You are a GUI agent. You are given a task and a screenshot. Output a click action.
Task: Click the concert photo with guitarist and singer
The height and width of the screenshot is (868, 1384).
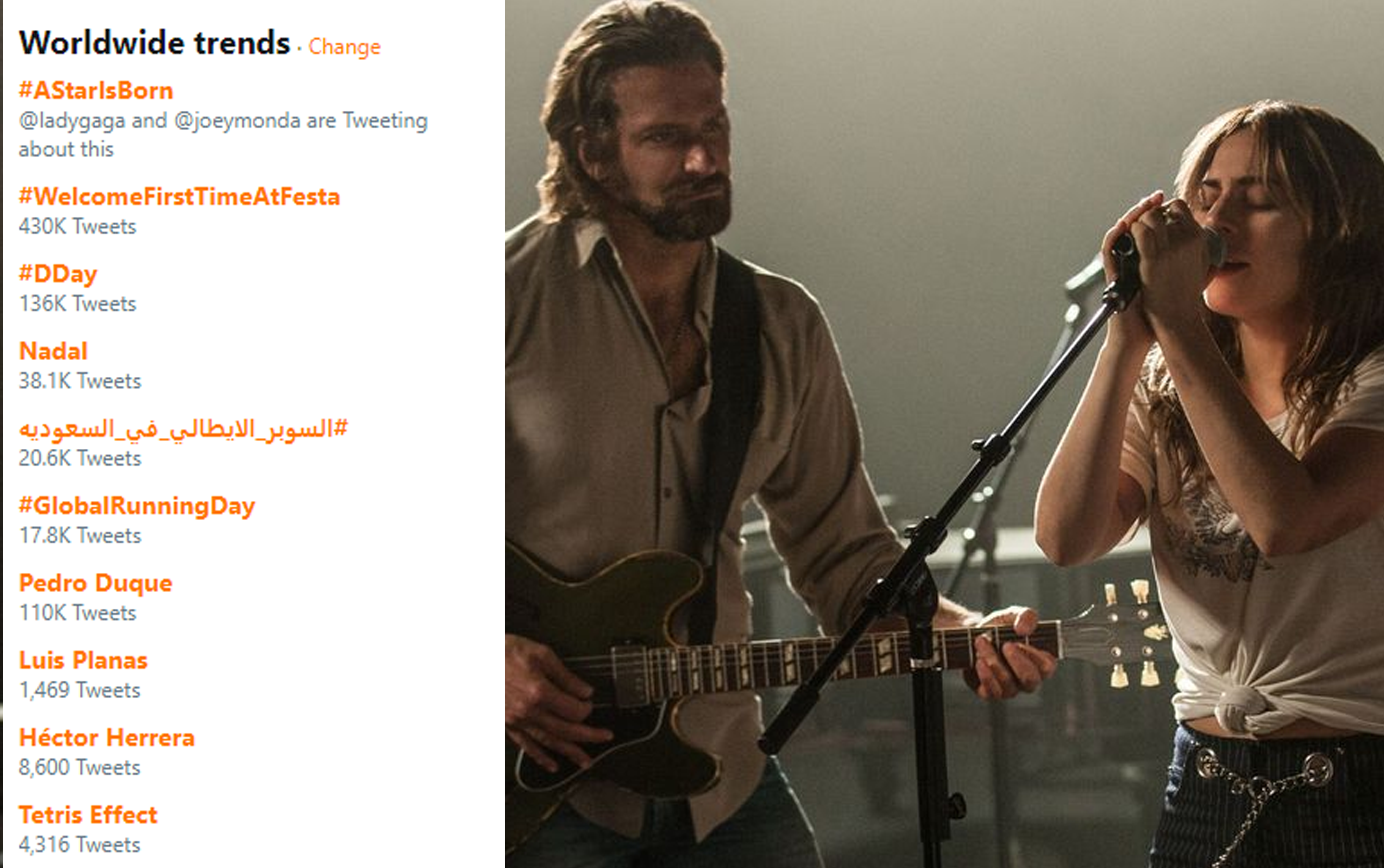click(944, 434)
